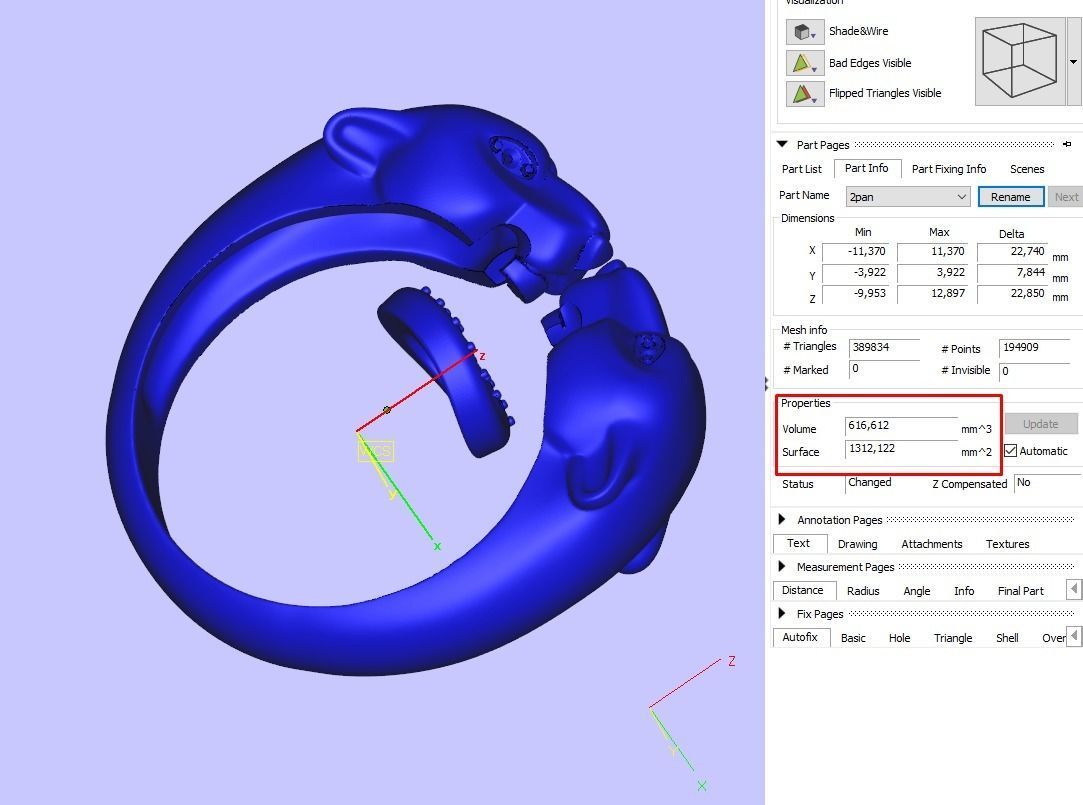Switch to the Scenes tab
The height and width of the screenshot is (805, 1083).
pyautogui.click(x=1026, y=169)
